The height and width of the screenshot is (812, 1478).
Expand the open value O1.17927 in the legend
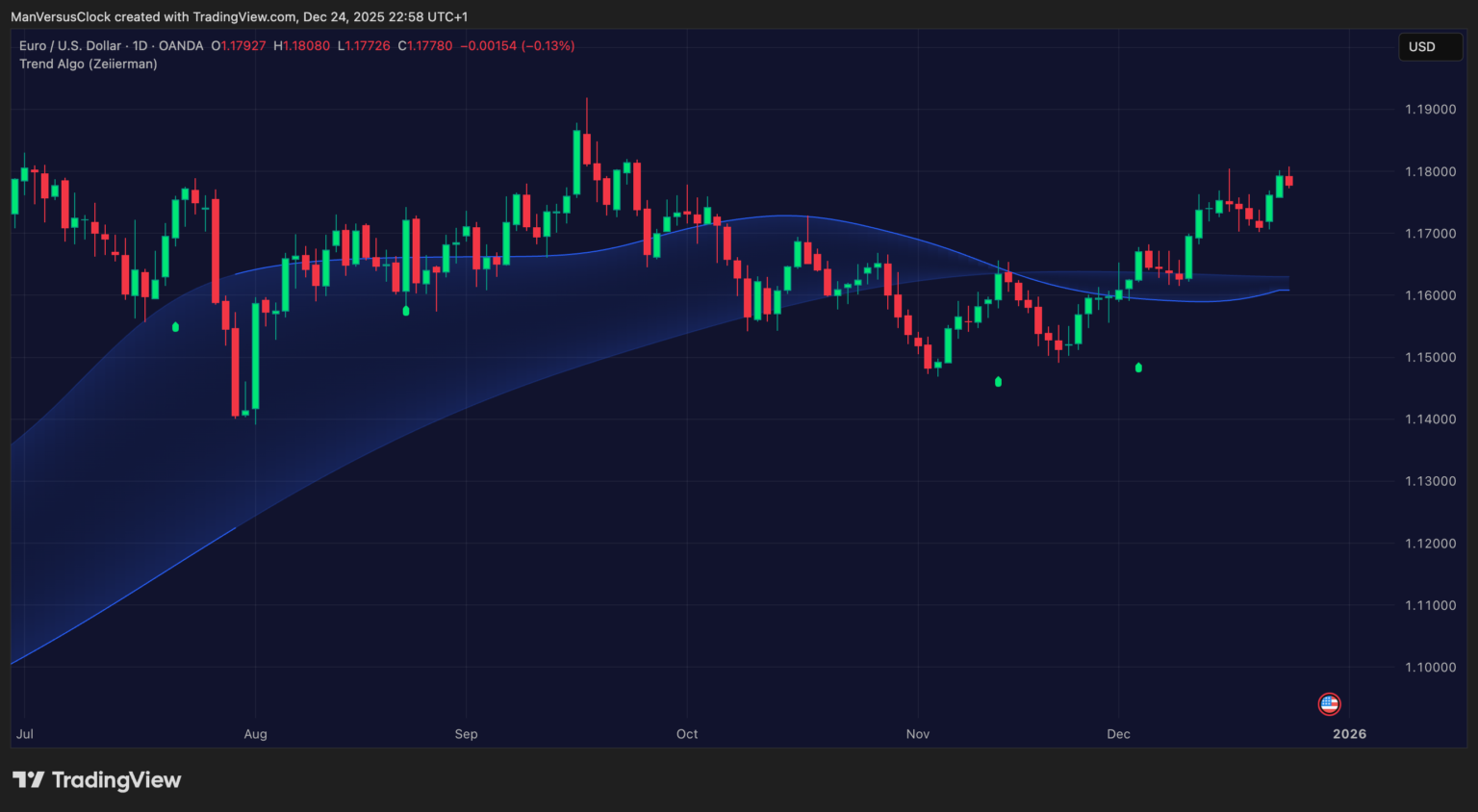[239, 45]
